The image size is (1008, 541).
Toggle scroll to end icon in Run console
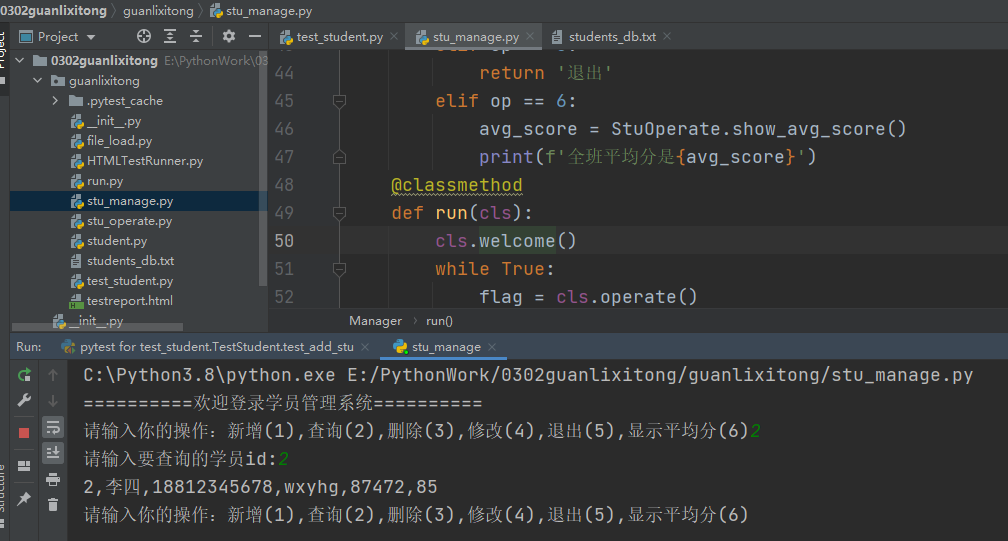(x=53, y=453)
